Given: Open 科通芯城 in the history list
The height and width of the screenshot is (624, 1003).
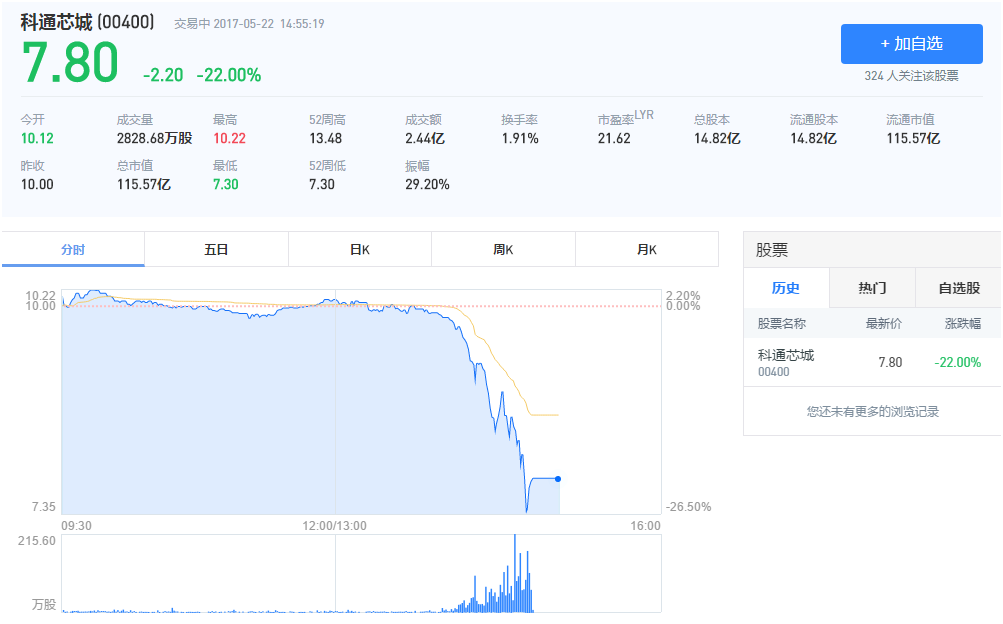Looking at the screenshot, I should point(786,356).
